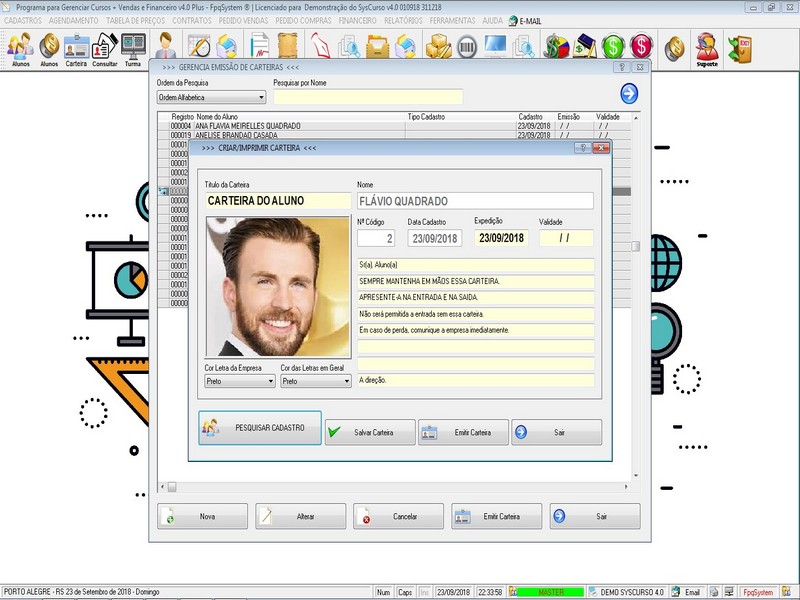Click the student list horizontal scrollbar

pos(400,487)
